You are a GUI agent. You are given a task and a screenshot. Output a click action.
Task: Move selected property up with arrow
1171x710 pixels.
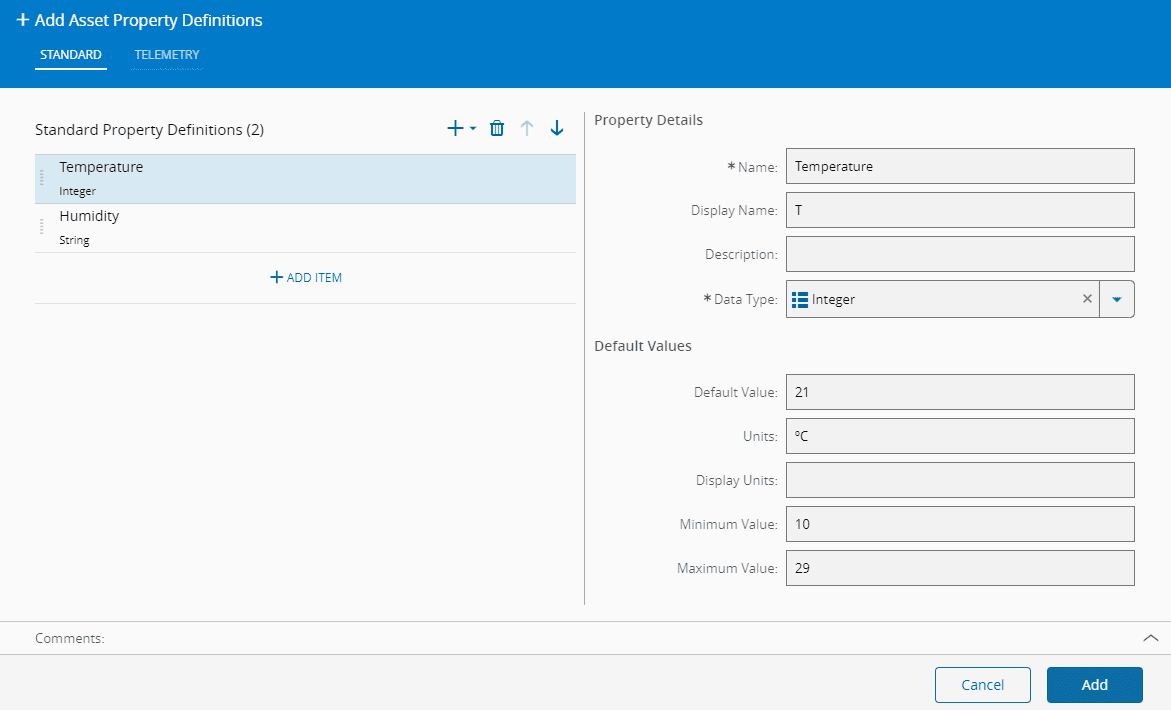click(527, 128)
